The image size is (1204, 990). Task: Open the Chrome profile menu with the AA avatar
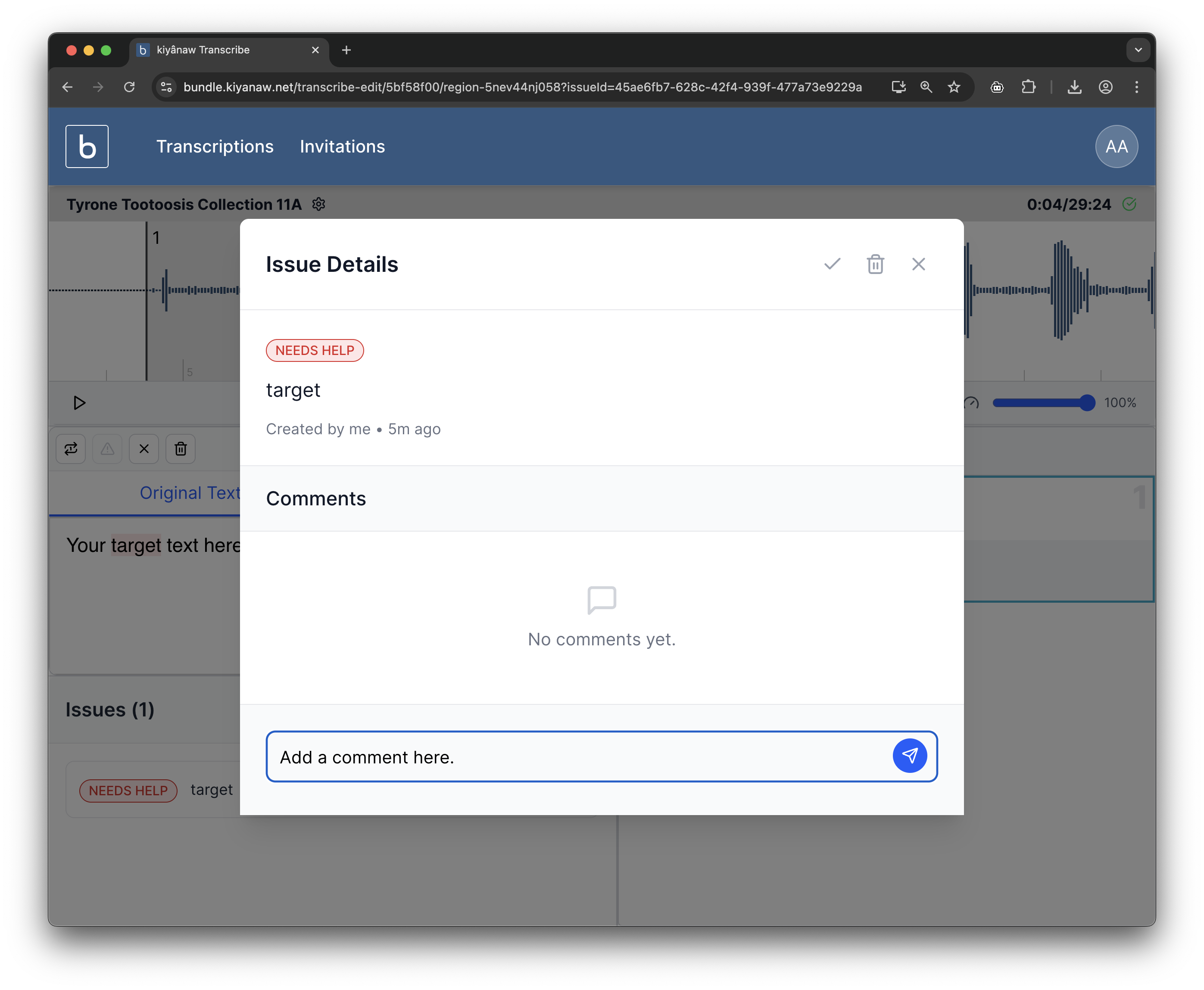(x=1116, y=146)
